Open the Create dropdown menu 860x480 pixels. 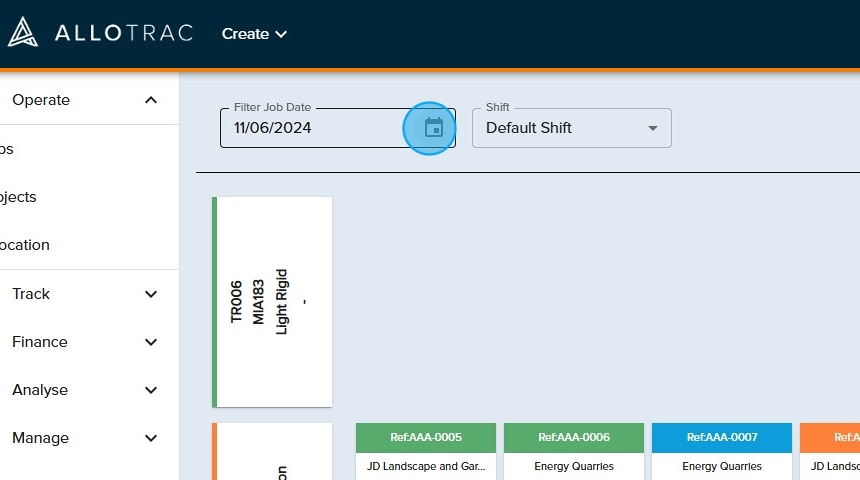pyautogui.click(x=254, y=34)
